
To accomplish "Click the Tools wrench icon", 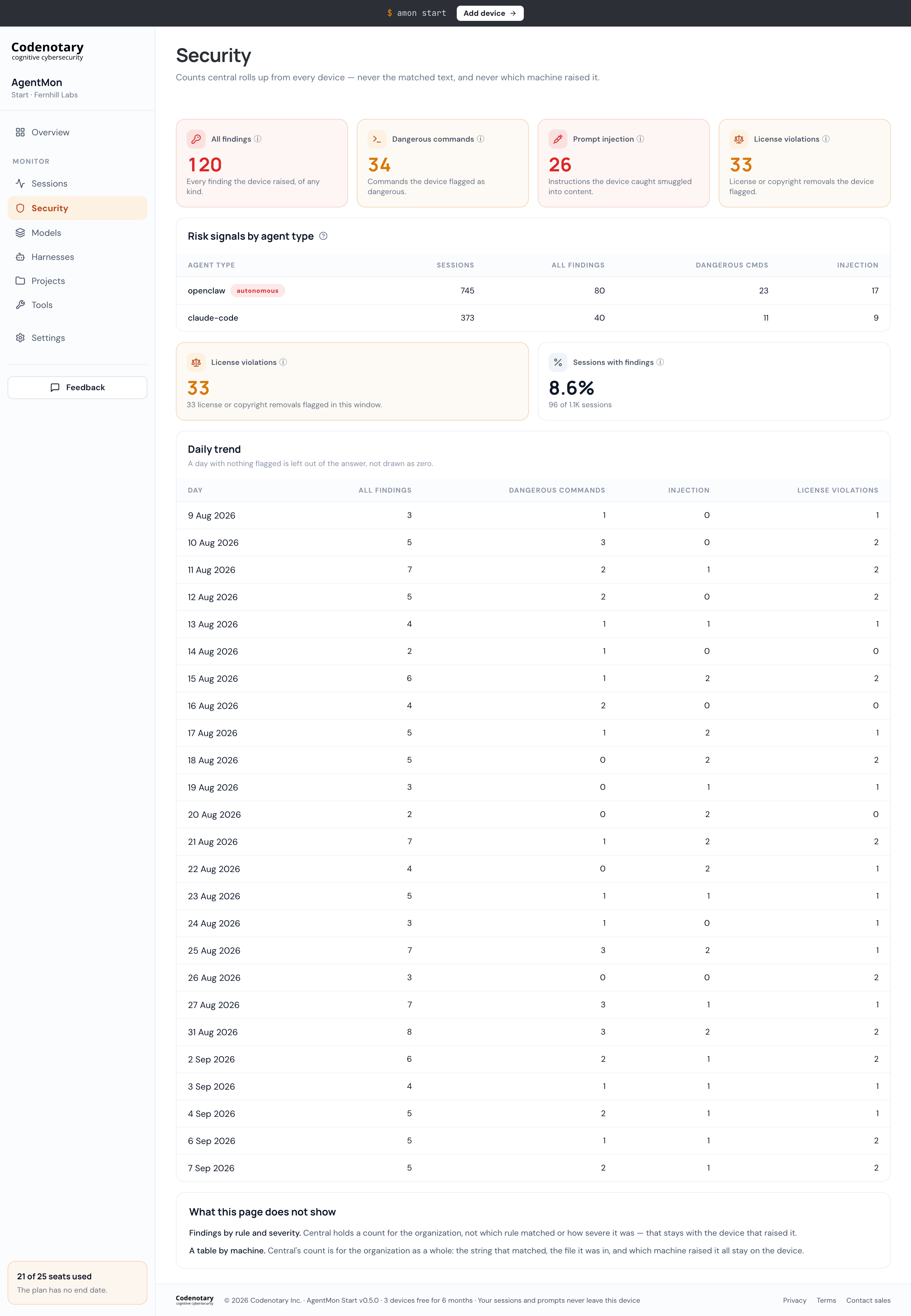I will point(20,304).
